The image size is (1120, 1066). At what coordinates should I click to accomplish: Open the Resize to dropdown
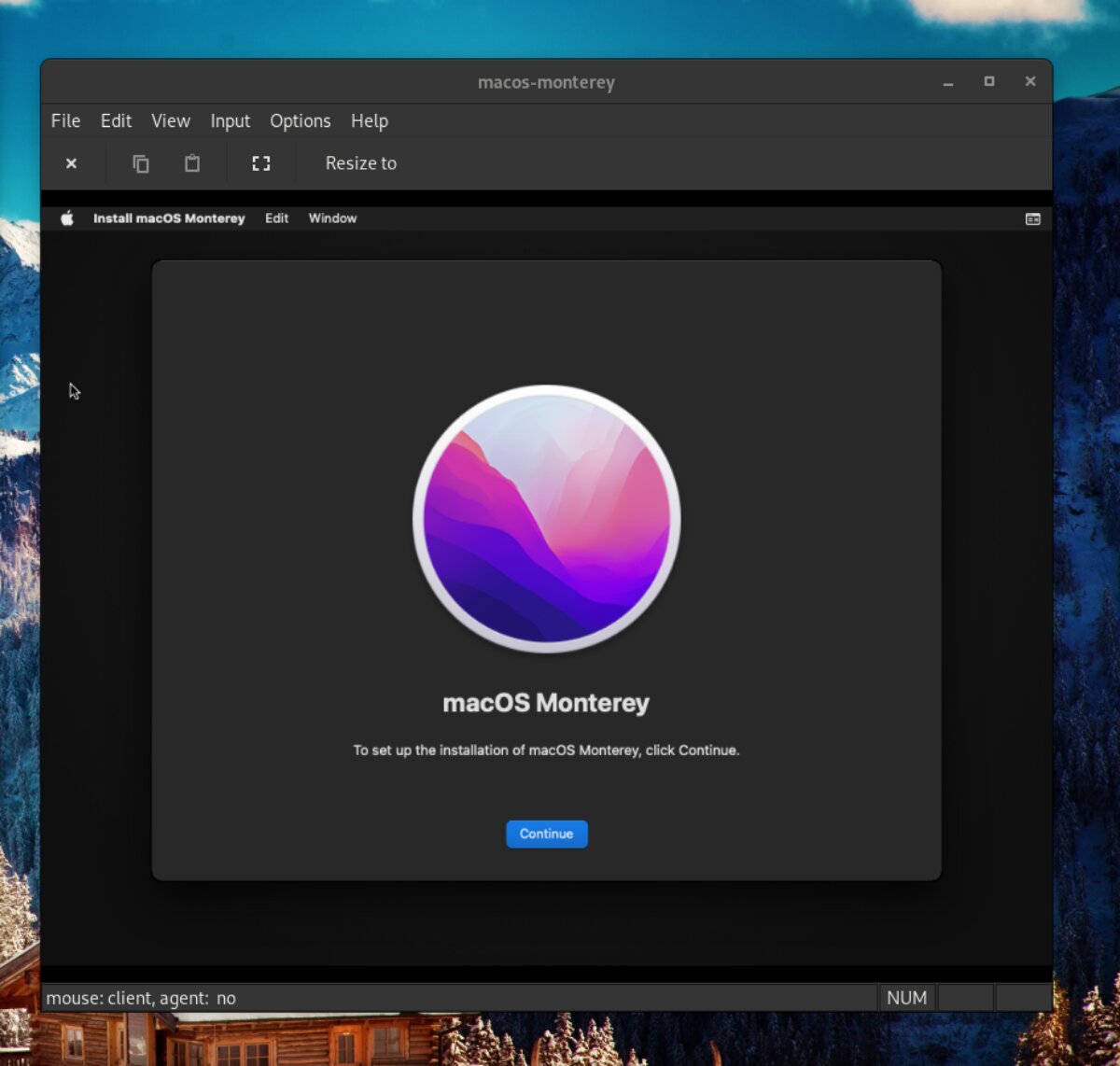point(360,163)
